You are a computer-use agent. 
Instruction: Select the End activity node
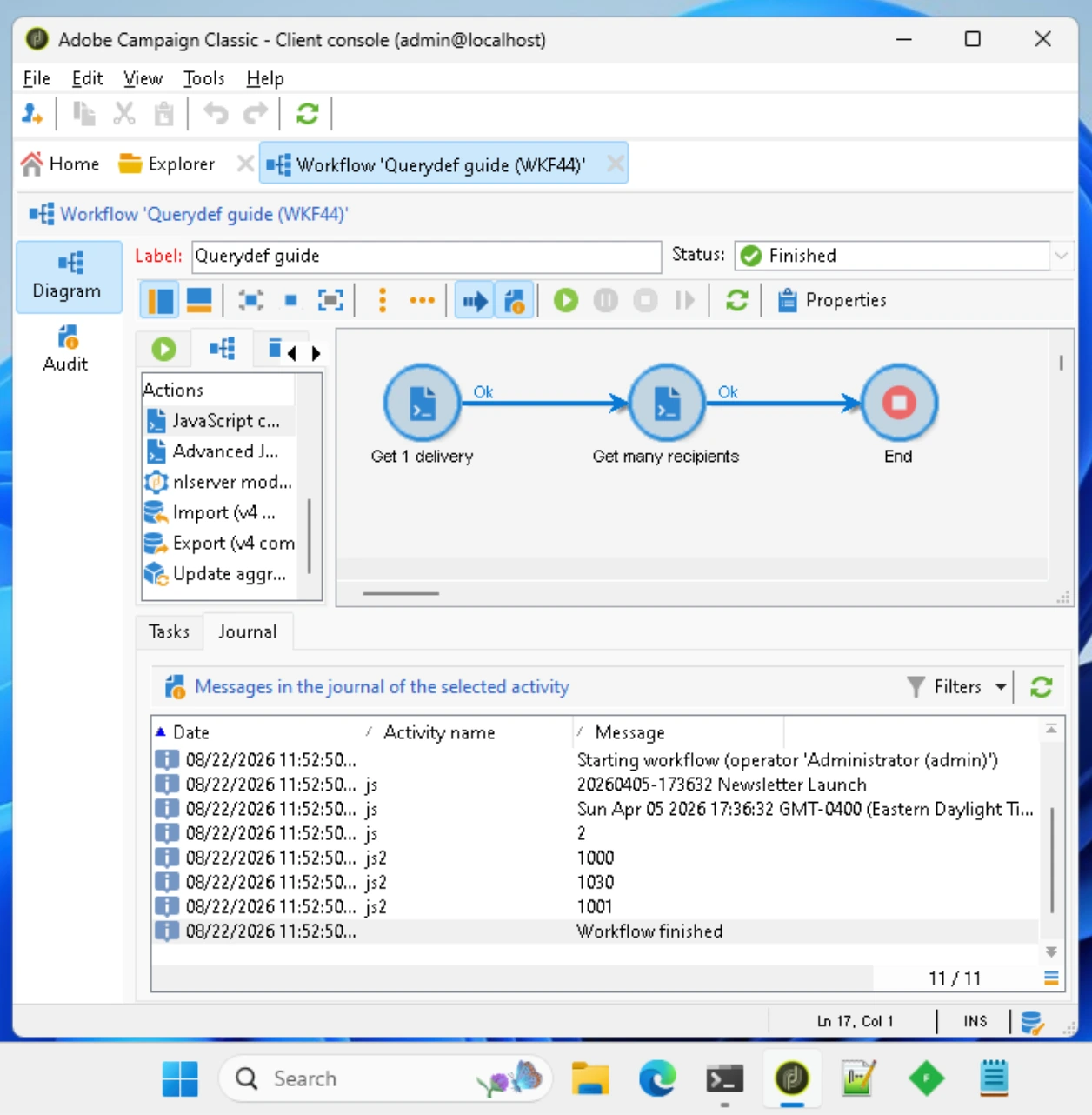pos(899,403)
